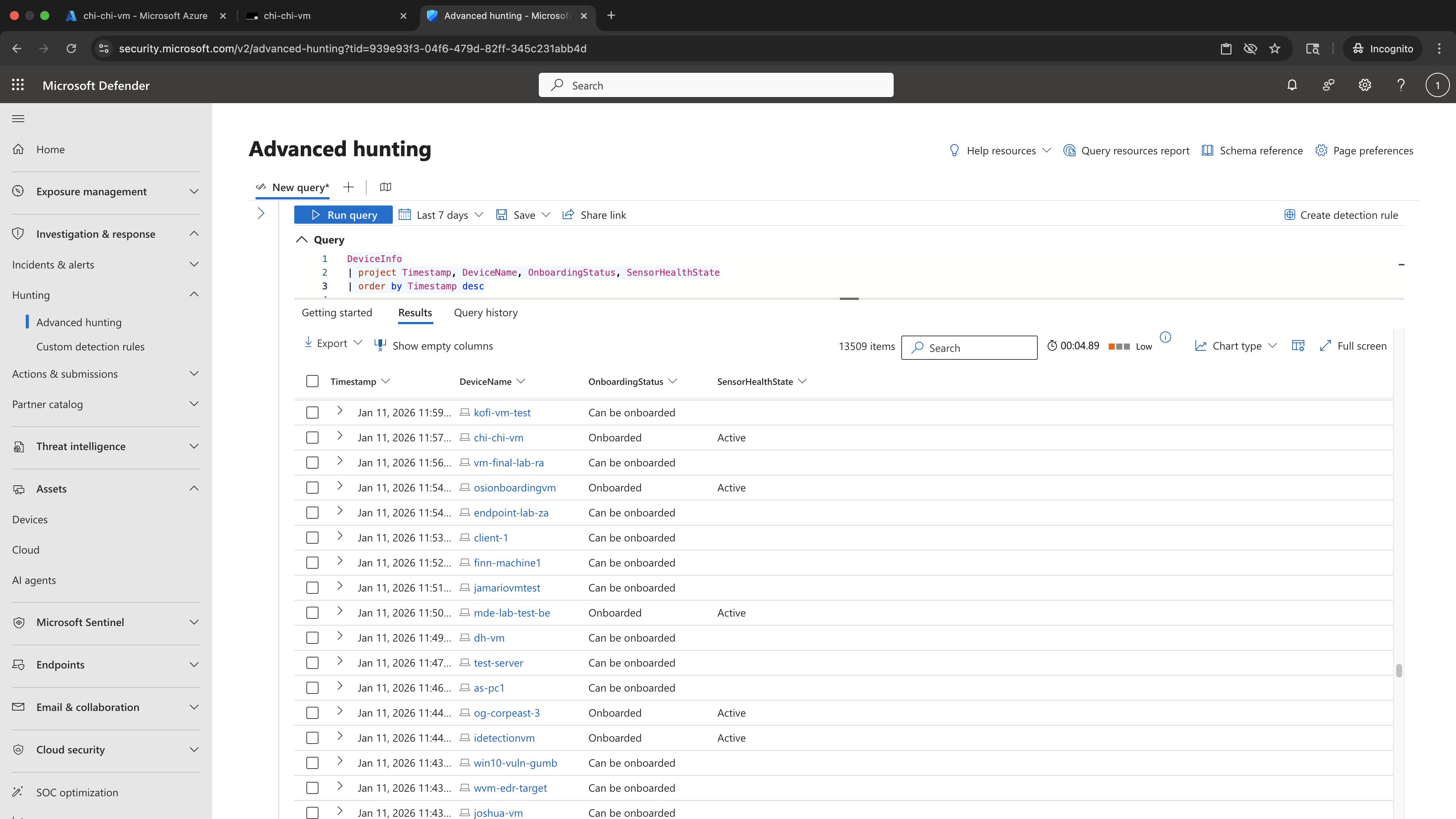
Task: Check the client-1 row checkbox
Action: [312, 538]
